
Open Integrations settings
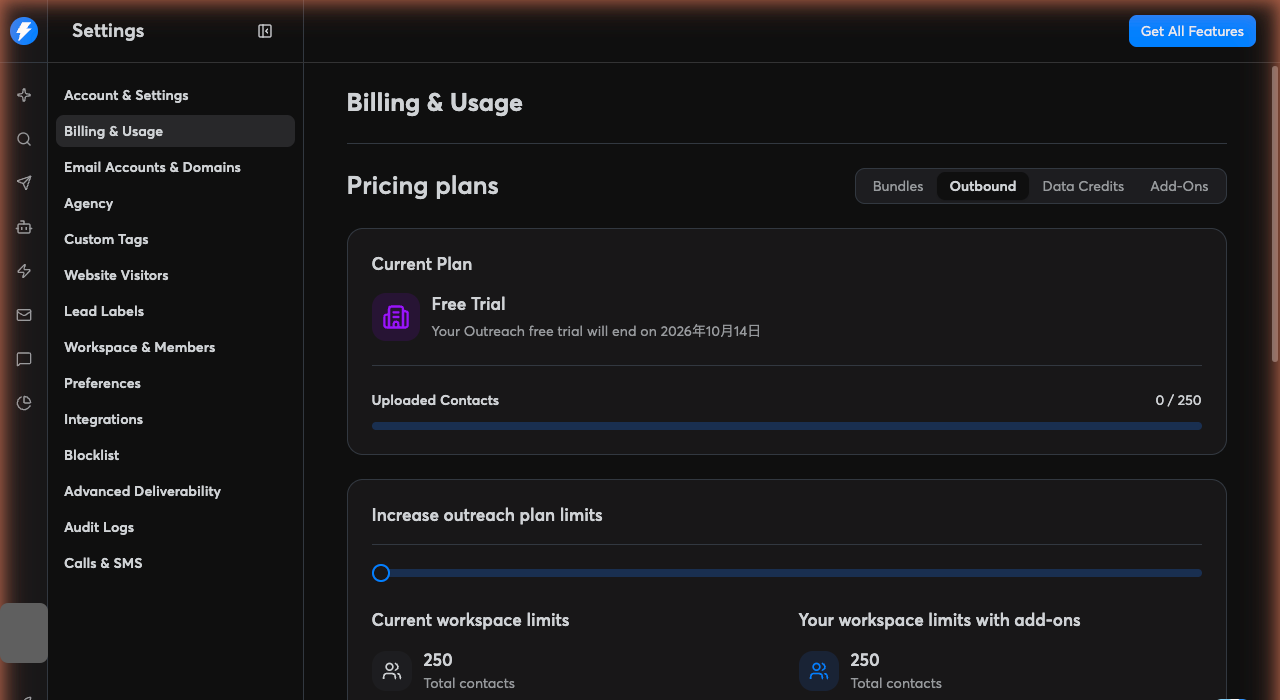tap(175, 419)
